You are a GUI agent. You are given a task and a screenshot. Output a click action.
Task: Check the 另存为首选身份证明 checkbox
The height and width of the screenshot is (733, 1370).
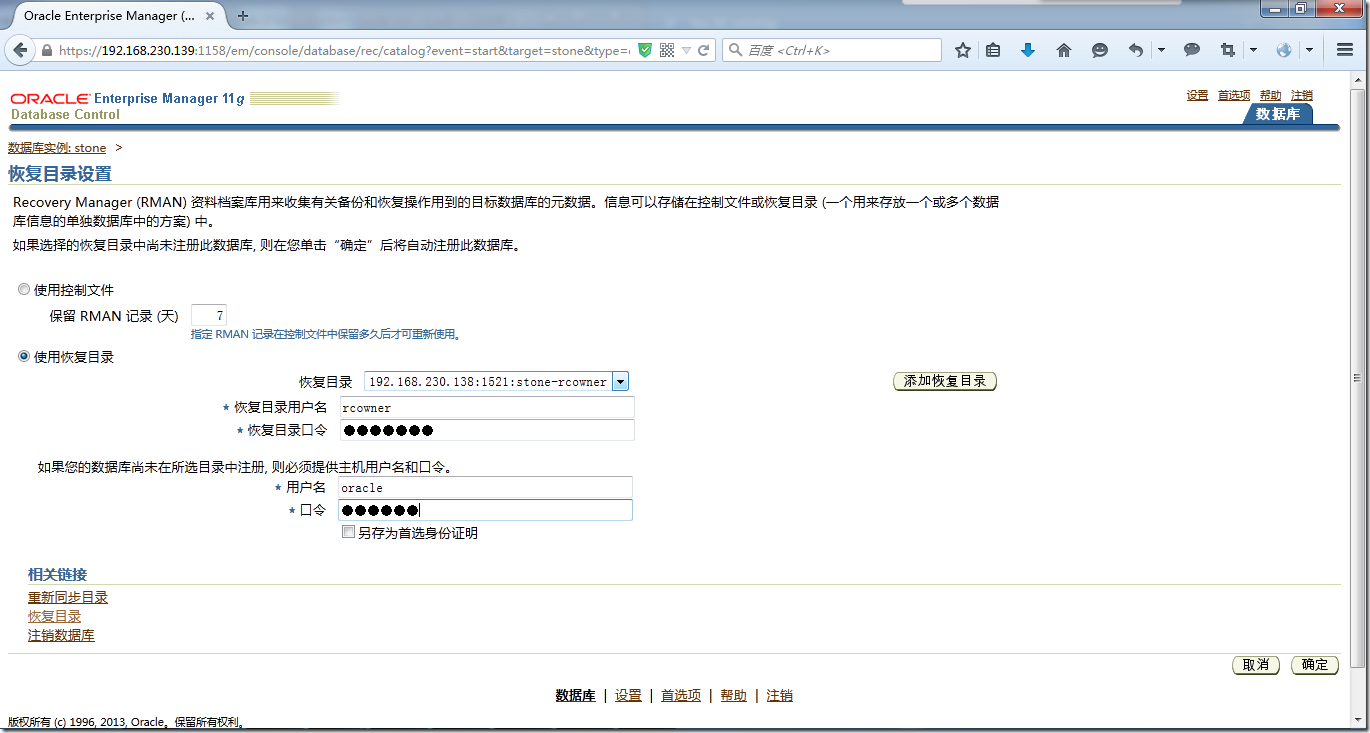(348, 533)
